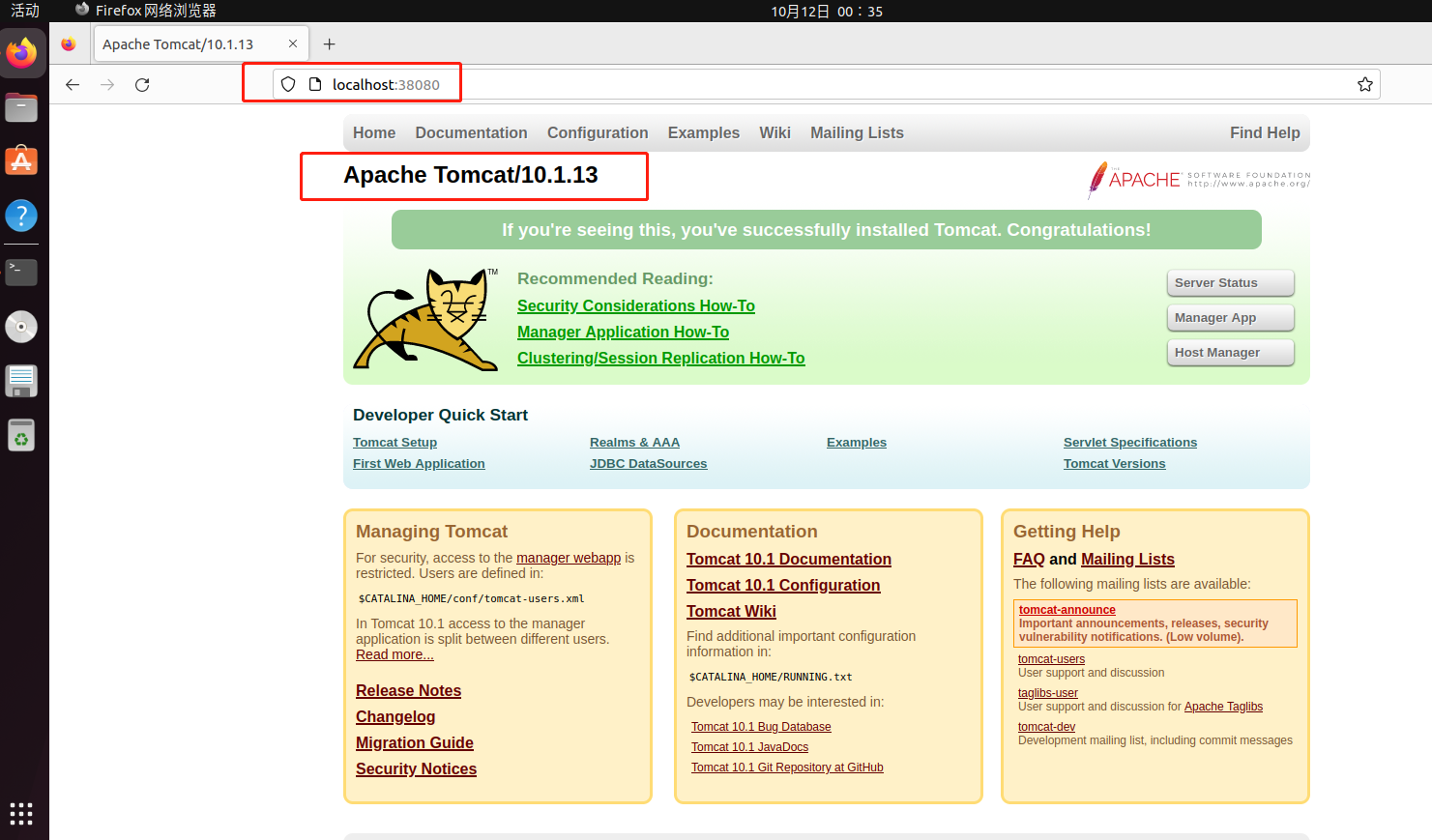Open the Wiki navbar entry
Image resolution: width=1432 pixels, height=840 pixels.
[x=774, y=132]
